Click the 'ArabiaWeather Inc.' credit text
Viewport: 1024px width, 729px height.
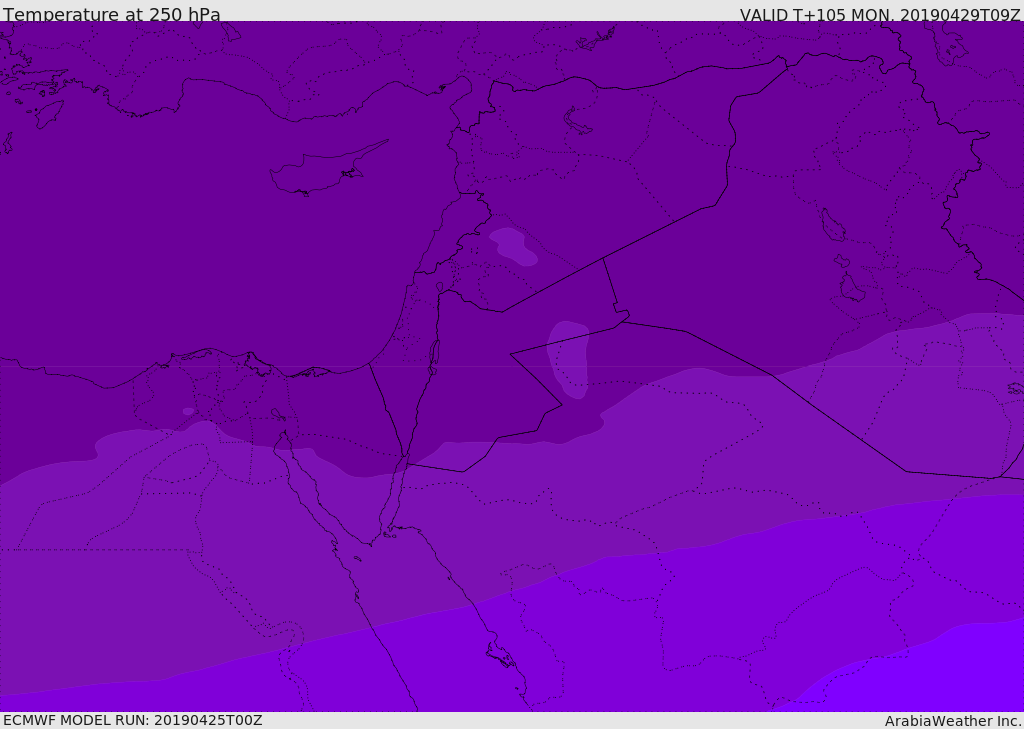point(952,721)
